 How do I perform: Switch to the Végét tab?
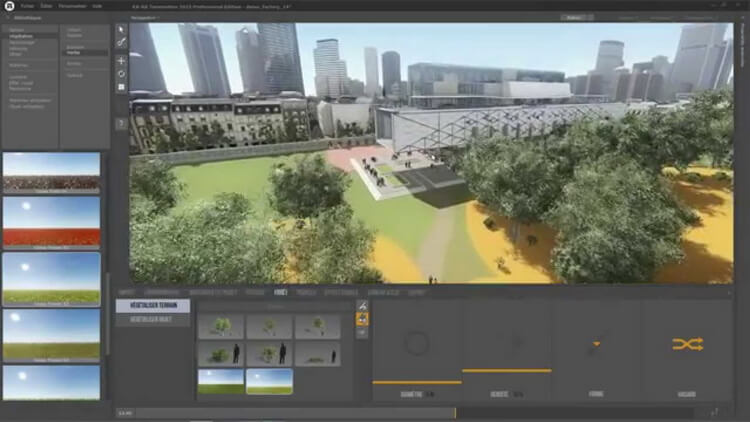[281, 292]
